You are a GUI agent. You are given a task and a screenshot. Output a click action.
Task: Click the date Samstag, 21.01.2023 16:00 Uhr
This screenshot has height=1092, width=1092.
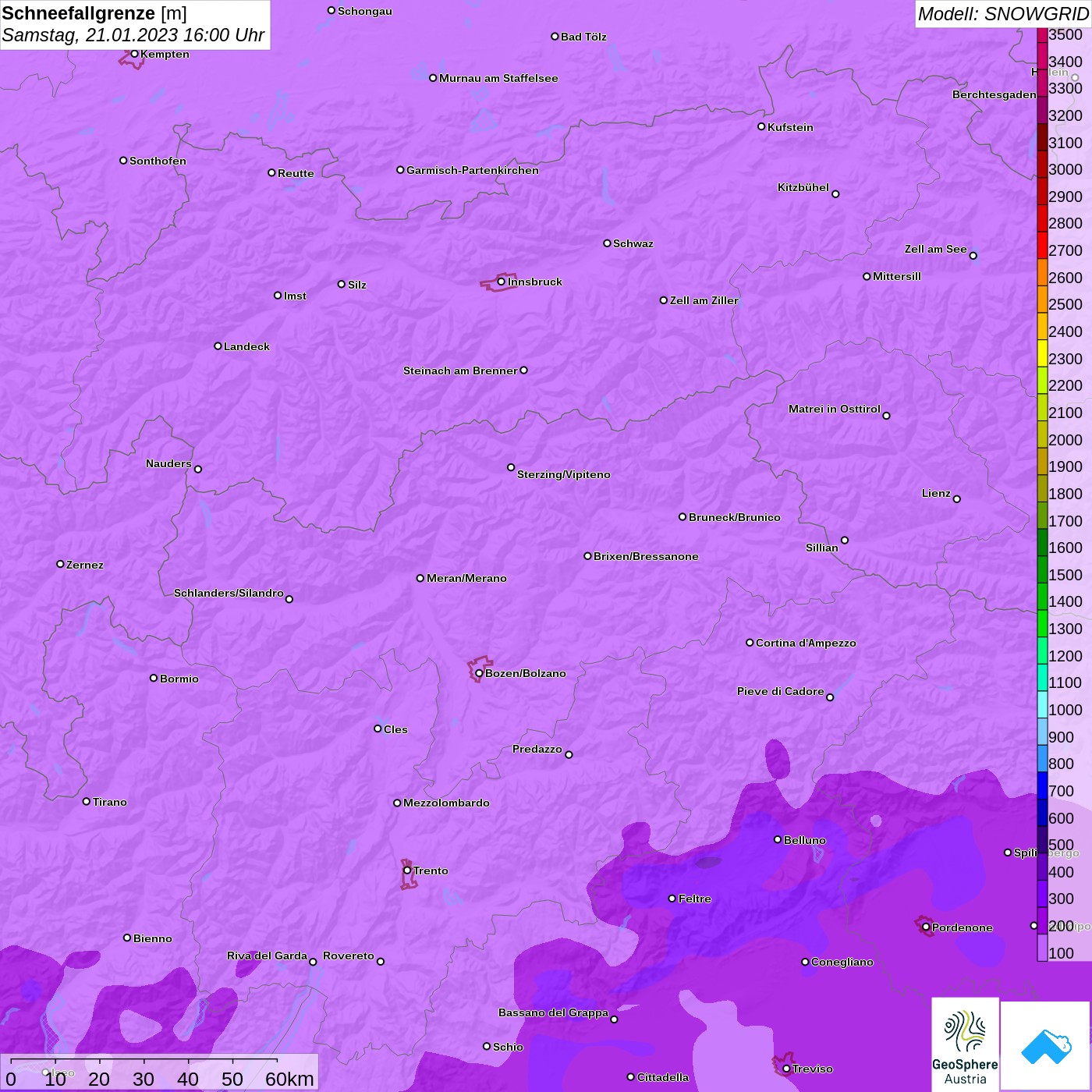coord(133,35)
